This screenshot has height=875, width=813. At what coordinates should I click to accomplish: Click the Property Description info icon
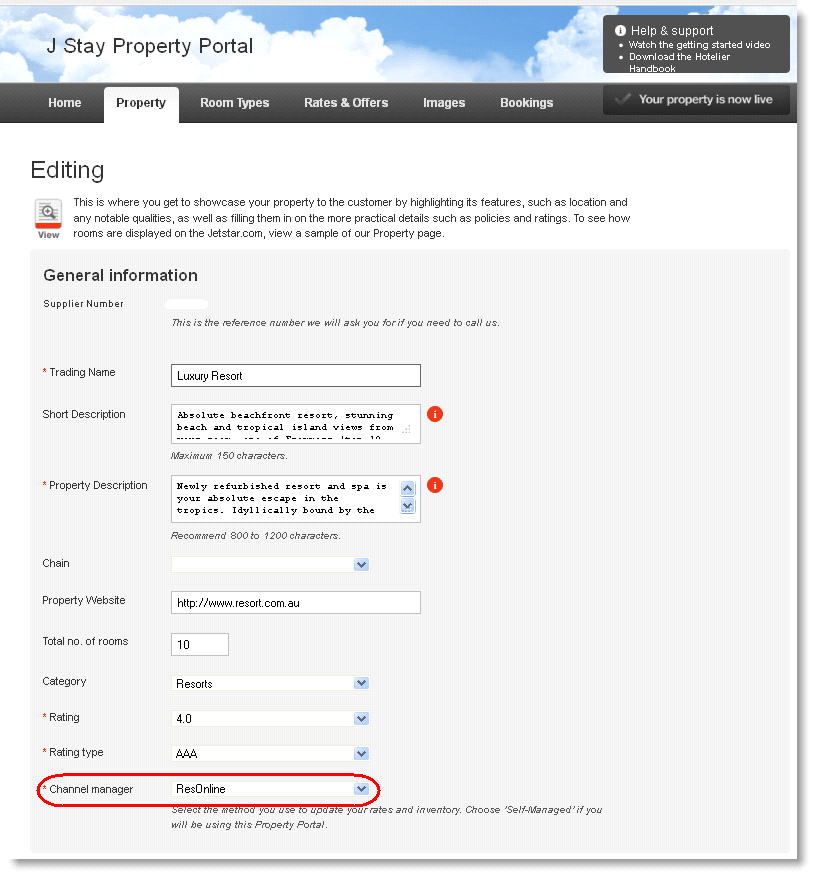pyautogui.click(x=435, y=485)
